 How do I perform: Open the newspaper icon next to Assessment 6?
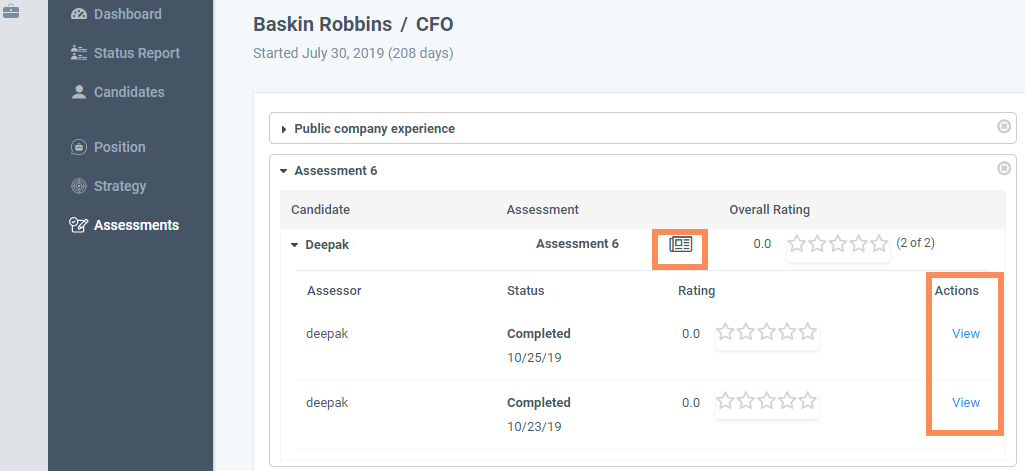coord(681,244)
